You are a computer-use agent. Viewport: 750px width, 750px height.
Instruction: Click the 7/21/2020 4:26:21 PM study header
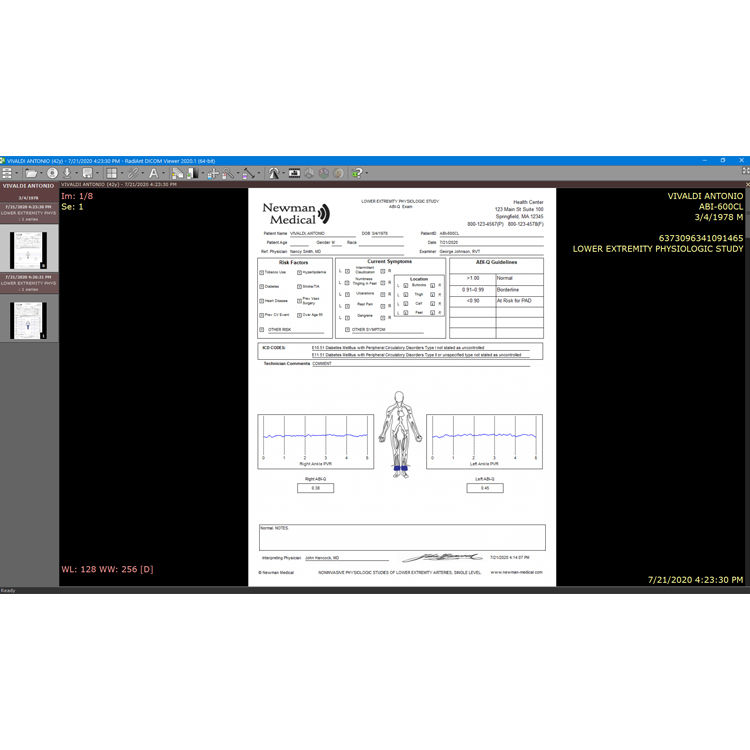click(28, 277)
